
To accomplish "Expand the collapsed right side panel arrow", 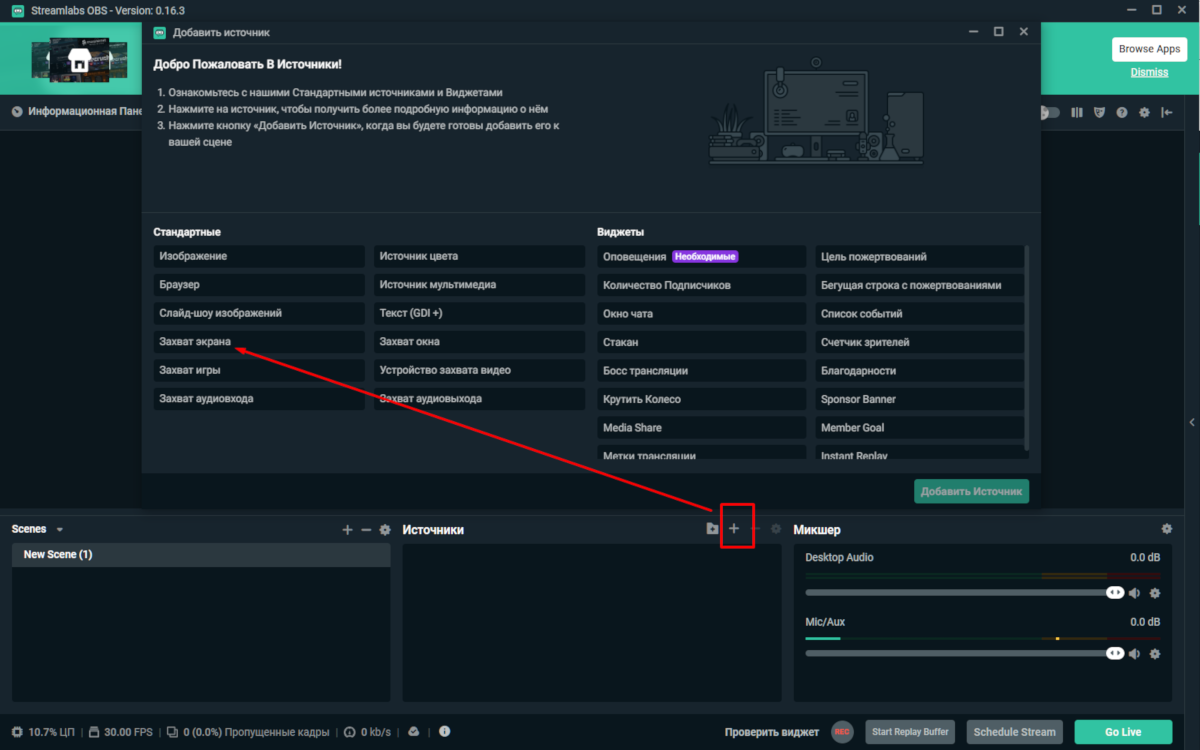I will (x=1191, y=423).
